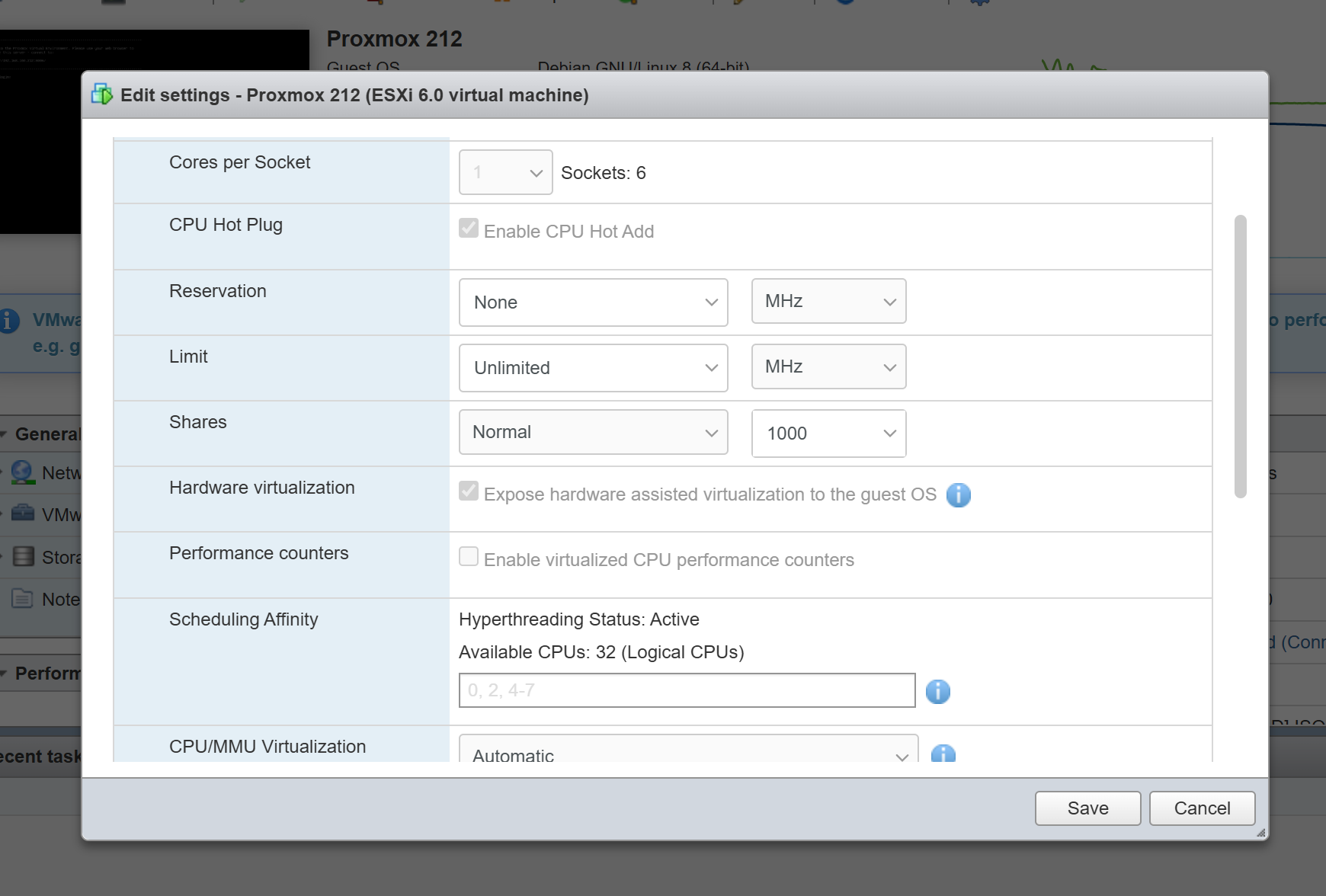
Task: Click the 'Shares' row label
Action: [x=198, y=422]
